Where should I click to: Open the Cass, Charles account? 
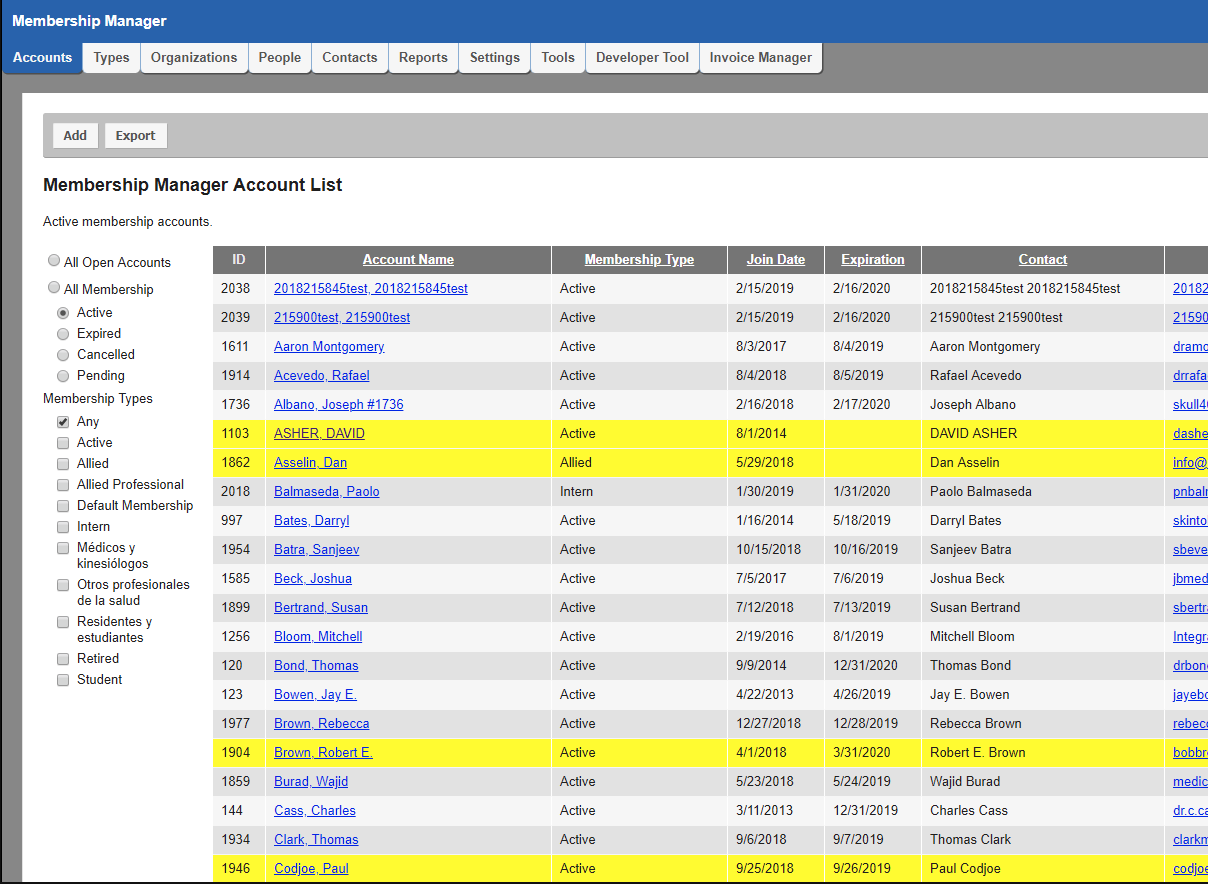315,811
